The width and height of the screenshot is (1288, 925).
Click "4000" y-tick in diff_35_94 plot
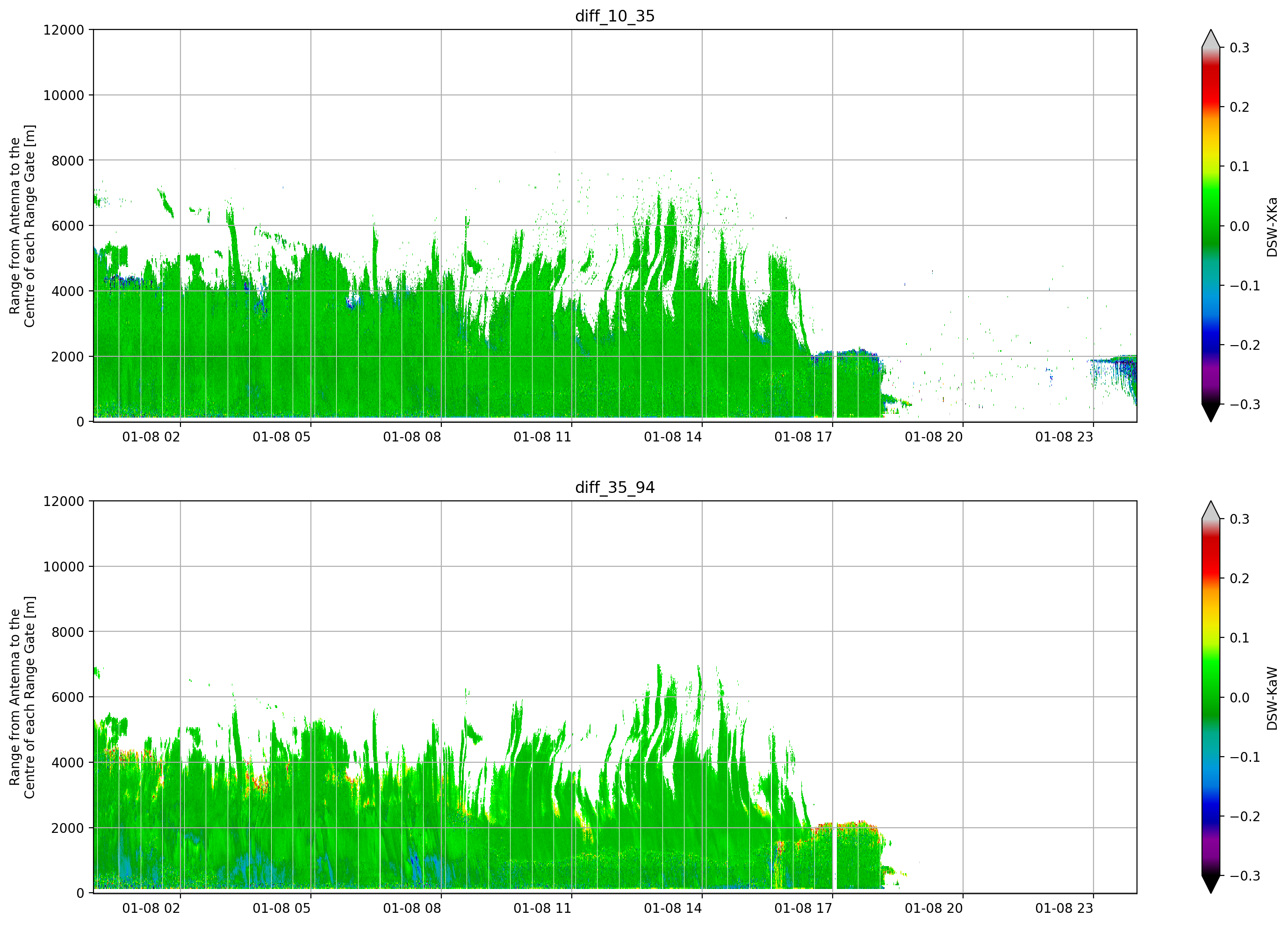pos(68,763)
